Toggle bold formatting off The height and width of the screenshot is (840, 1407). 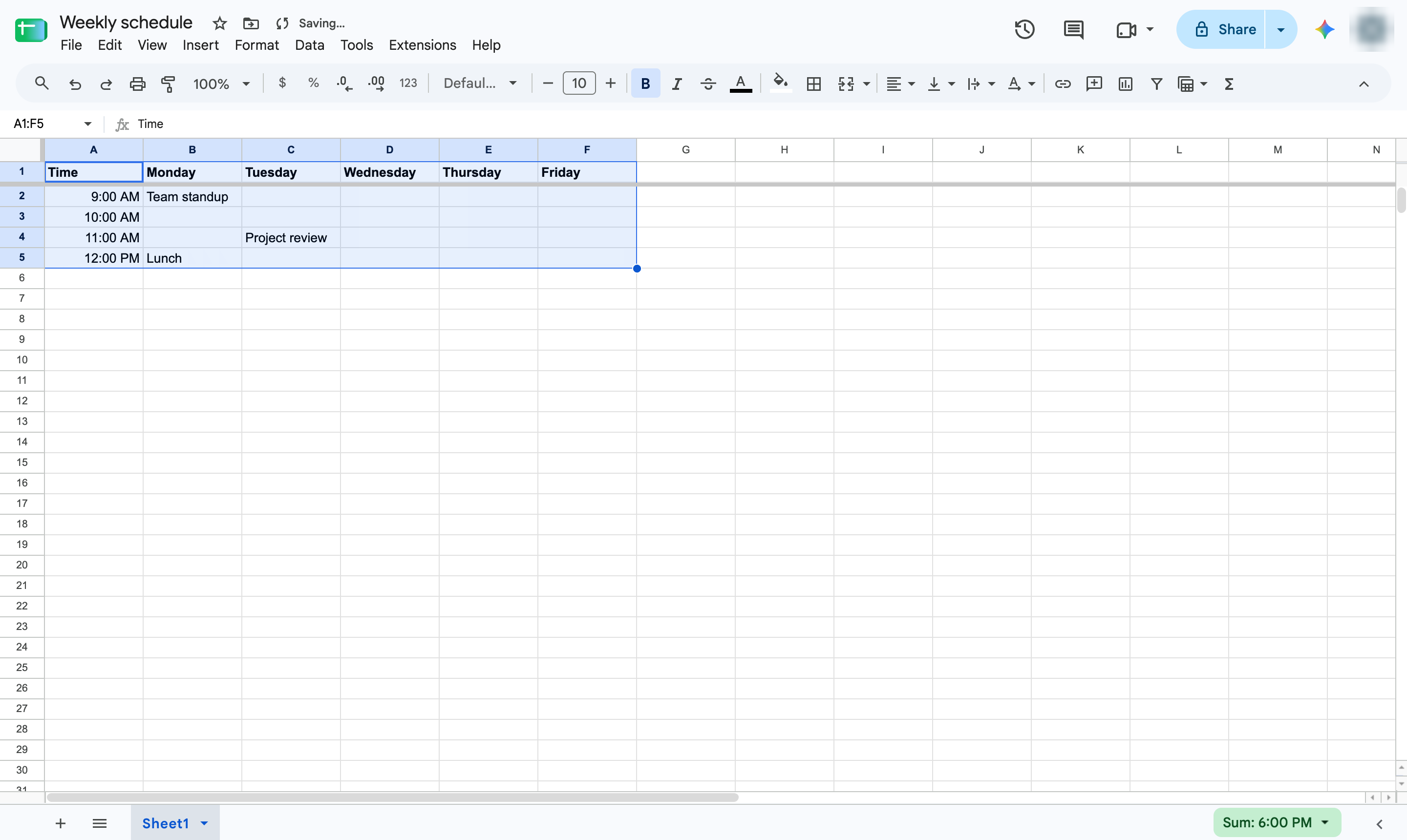coord(645,84)
